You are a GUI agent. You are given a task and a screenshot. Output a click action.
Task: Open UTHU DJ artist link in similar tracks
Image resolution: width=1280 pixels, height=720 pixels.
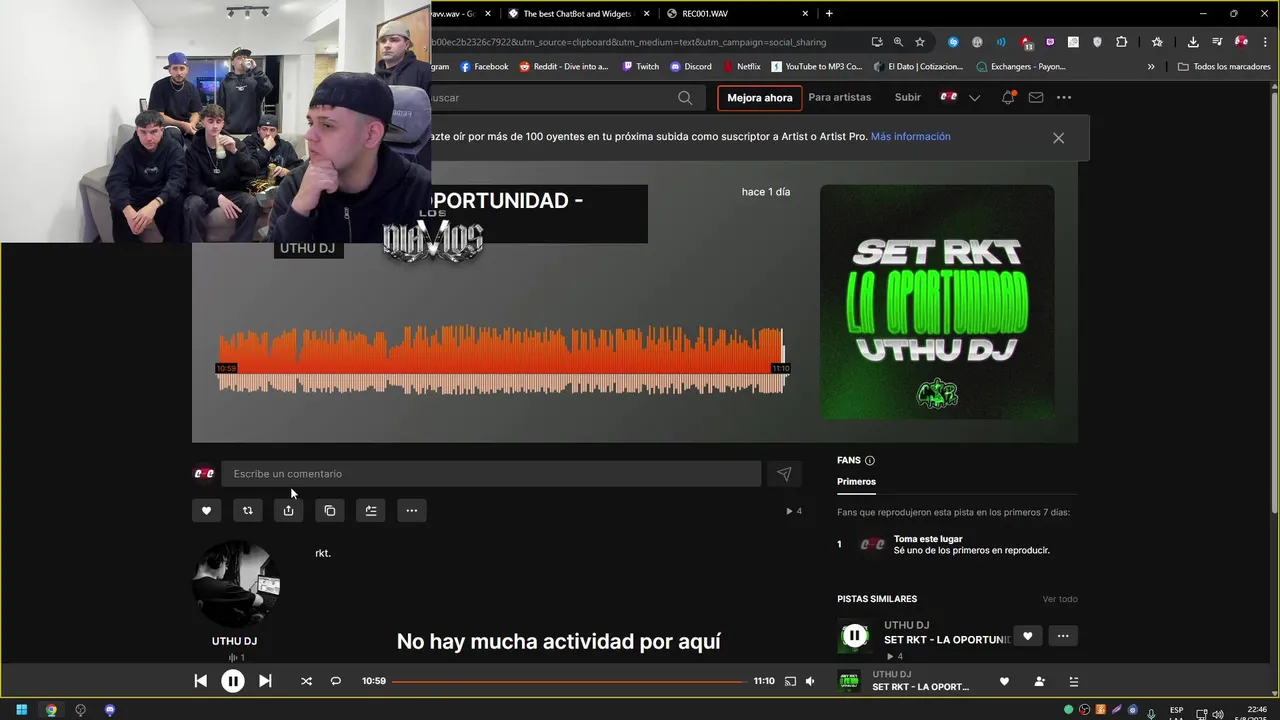point(906,625)
